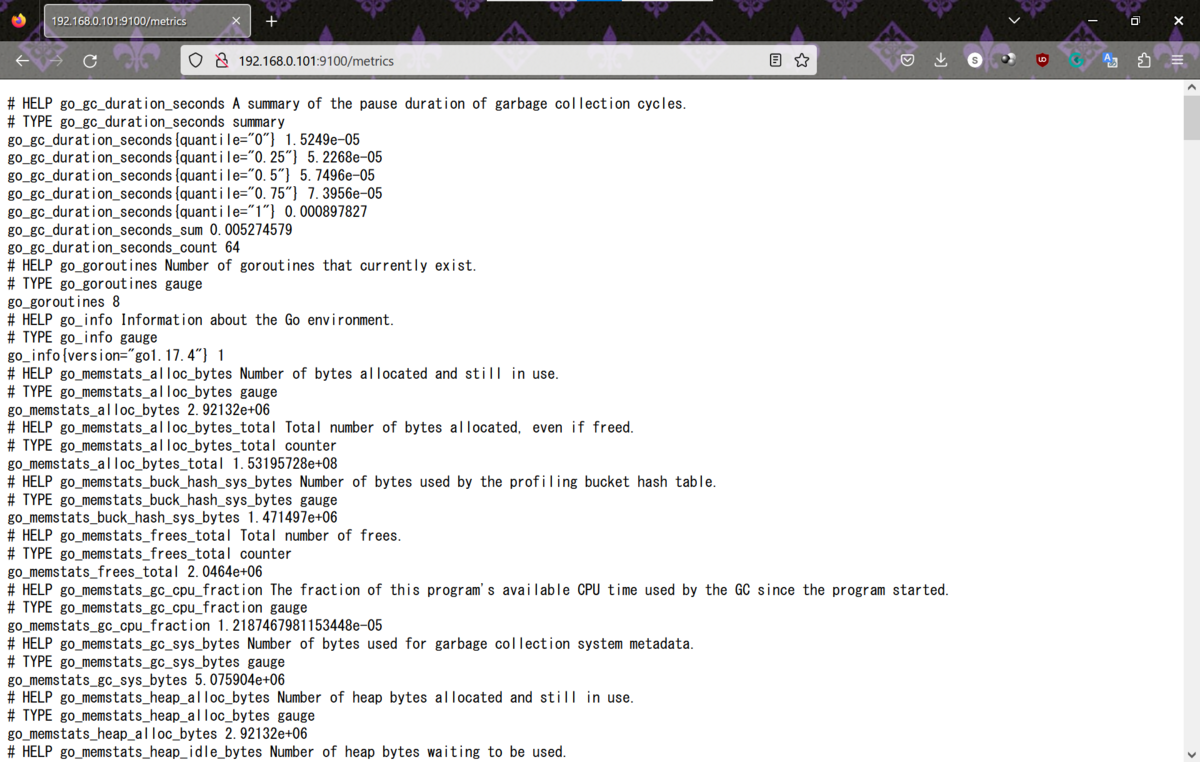Click the back navigation arrow

pyautogui.click(x=22, y=60)
